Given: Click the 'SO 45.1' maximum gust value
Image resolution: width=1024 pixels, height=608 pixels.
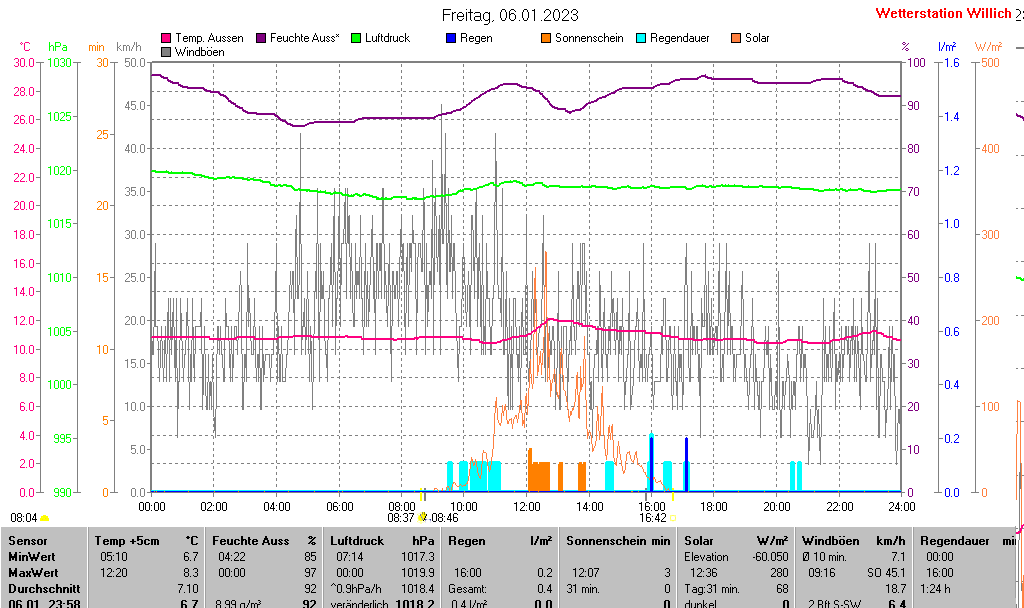Looking at the screenshot, I should tap(886, 573).
